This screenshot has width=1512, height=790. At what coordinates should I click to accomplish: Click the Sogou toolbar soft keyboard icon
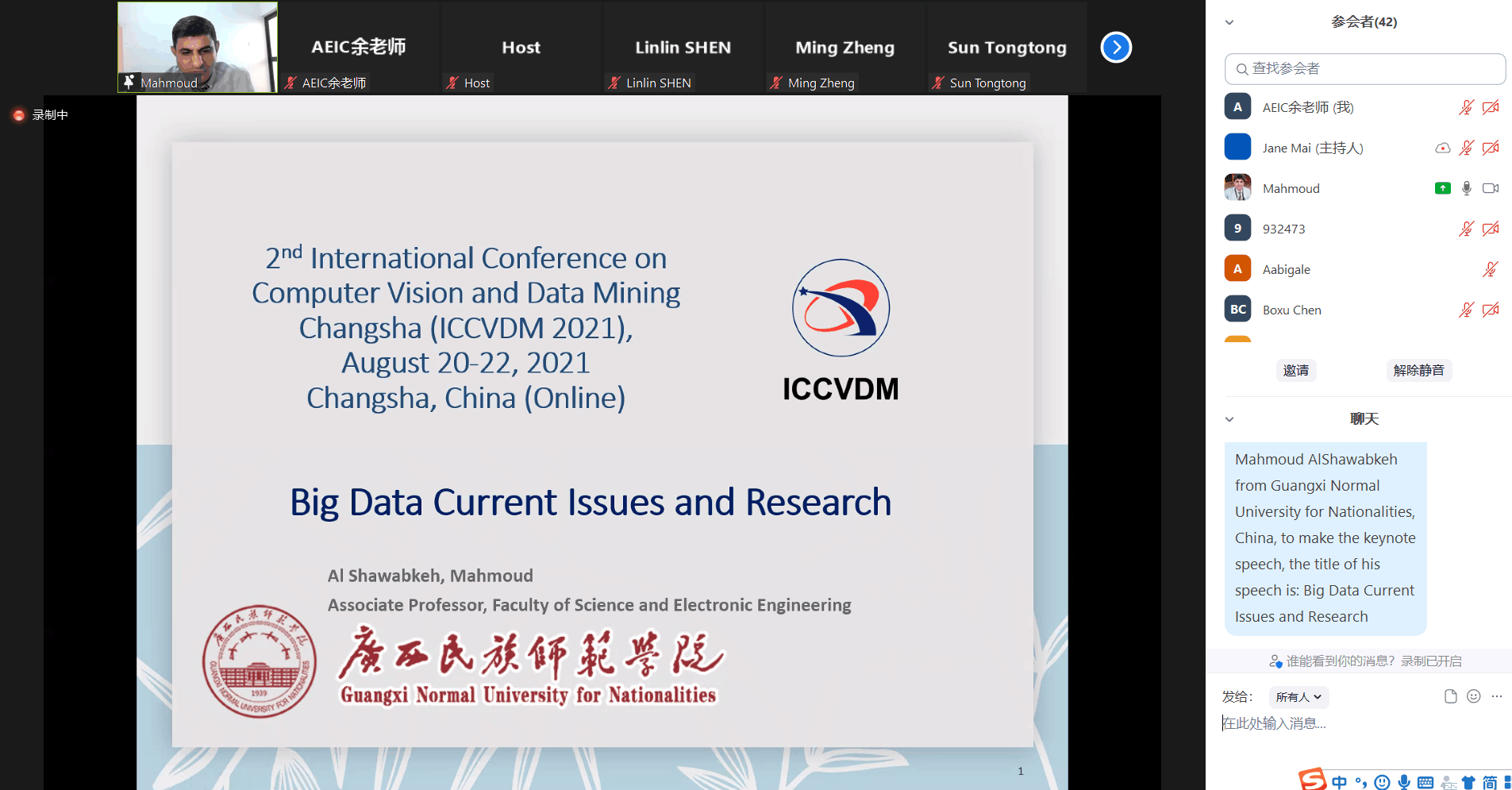pyautogui.click(x=1425, y=783)
